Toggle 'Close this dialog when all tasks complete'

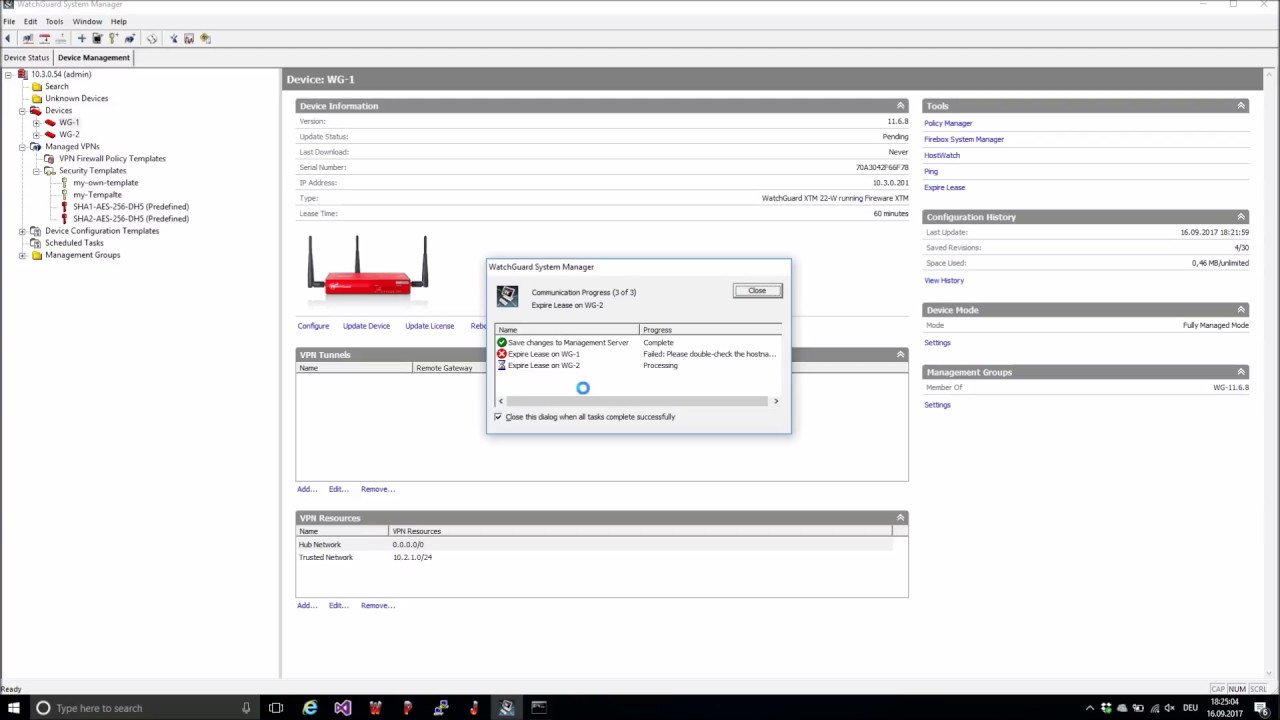[498, 417]
